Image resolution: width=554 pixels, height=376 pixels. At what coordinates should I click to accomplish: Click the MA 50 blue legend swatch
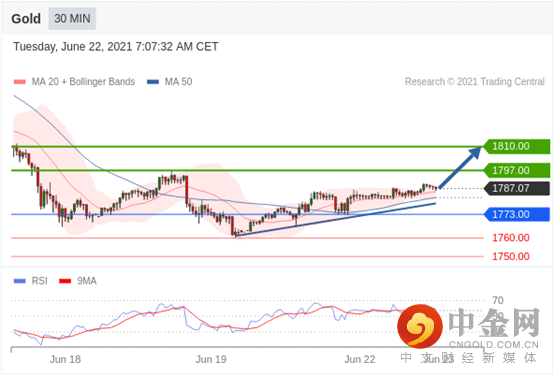tap(153, 82)
